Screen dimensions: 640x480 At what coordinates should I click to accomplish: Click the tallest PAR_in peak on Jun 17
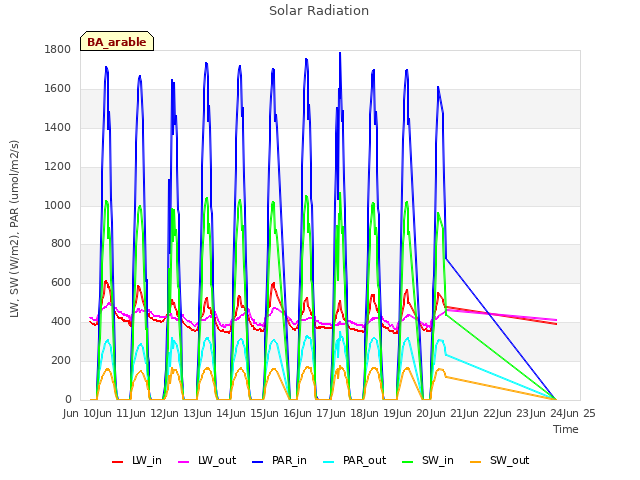pos(340,53)
